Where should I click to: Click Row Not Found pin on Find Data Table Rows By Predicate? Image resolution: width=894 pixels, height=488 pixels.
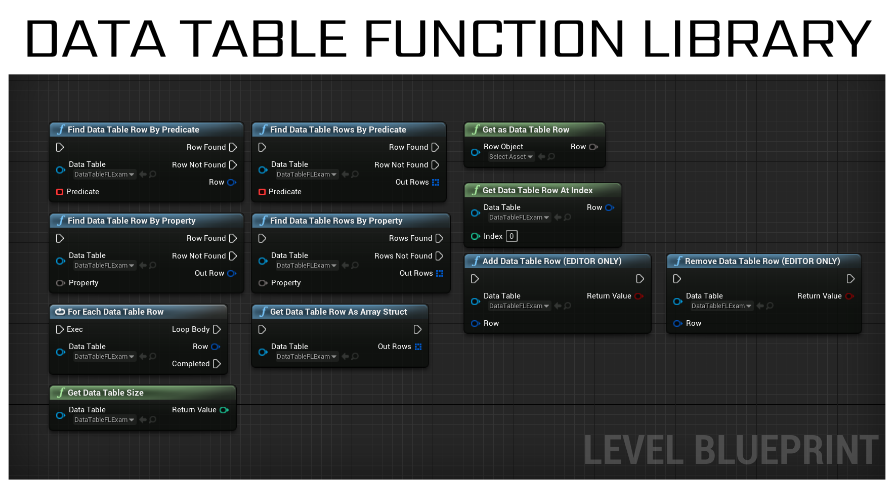click(x=435, y=165)
